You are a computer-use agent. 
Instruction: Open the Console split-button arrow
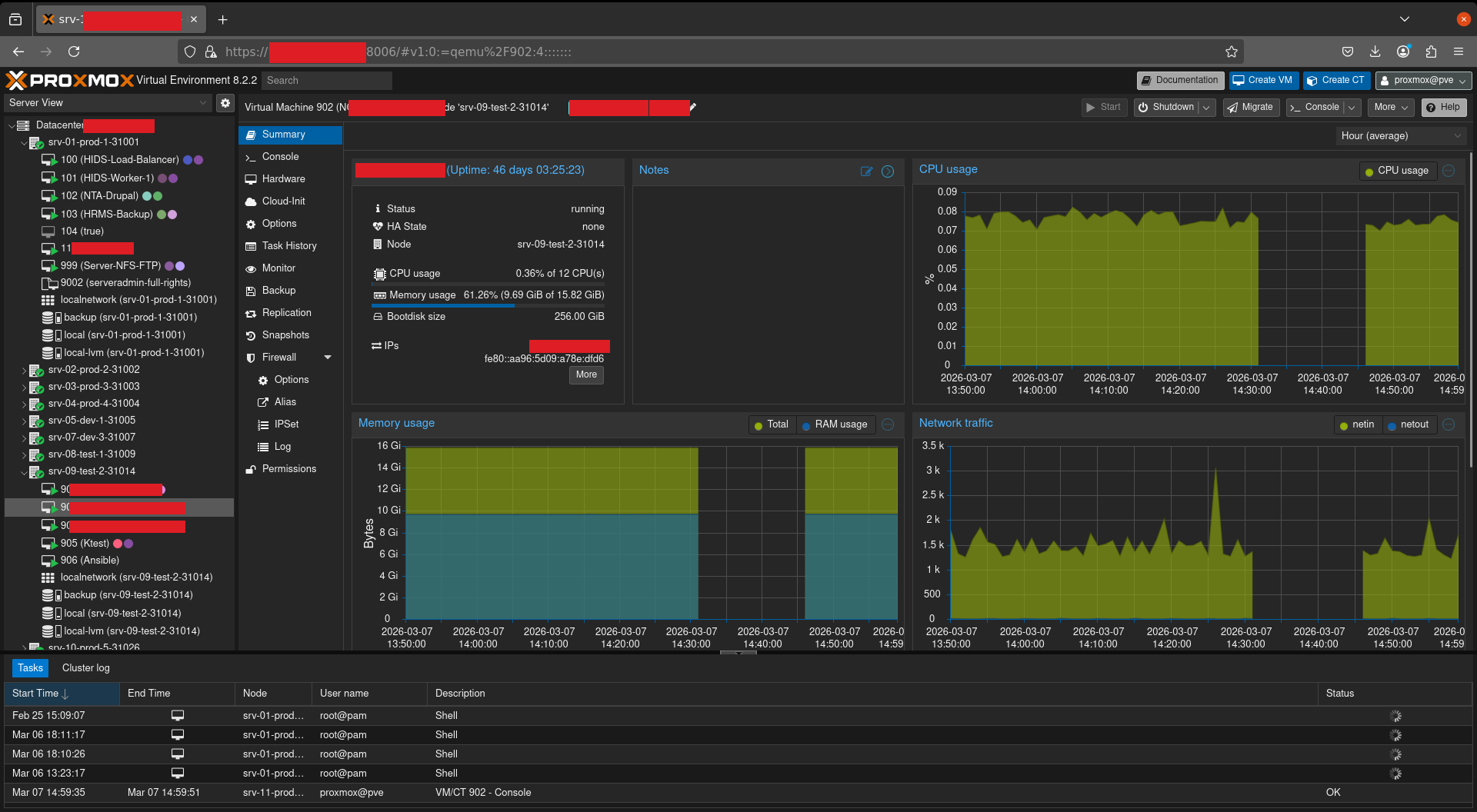tap(1352, 108)
